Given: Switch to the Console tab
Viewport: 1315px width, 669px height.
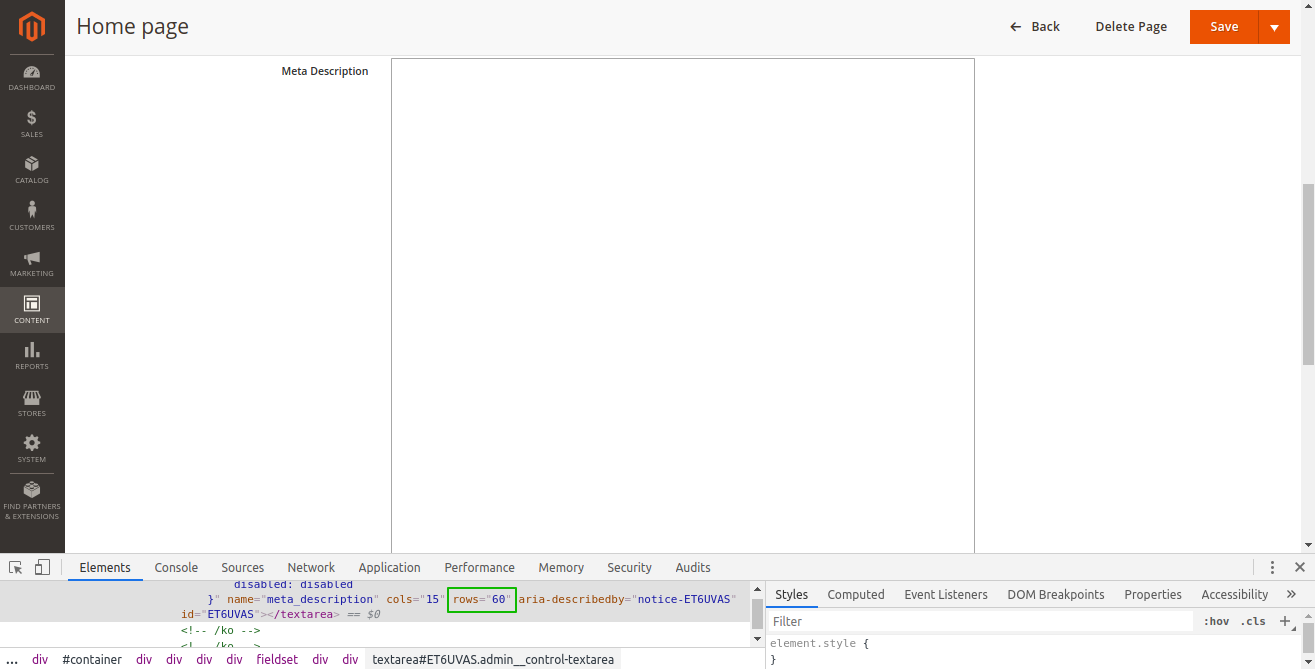Looking at the screenshot, I should 176,567.
